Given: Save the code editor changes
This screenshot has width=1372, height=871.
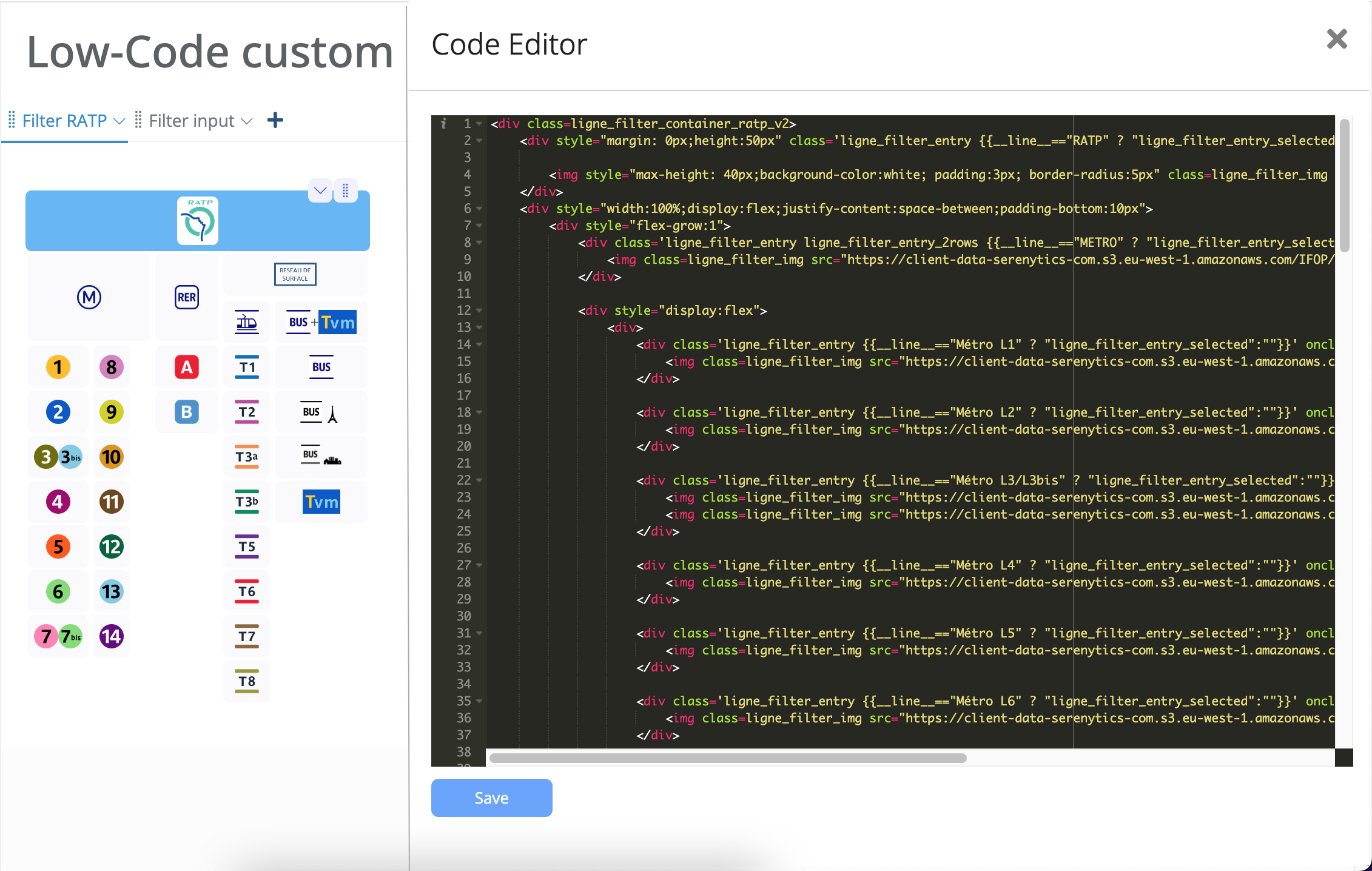Looking at the screenshot, I should coord(492,798).
